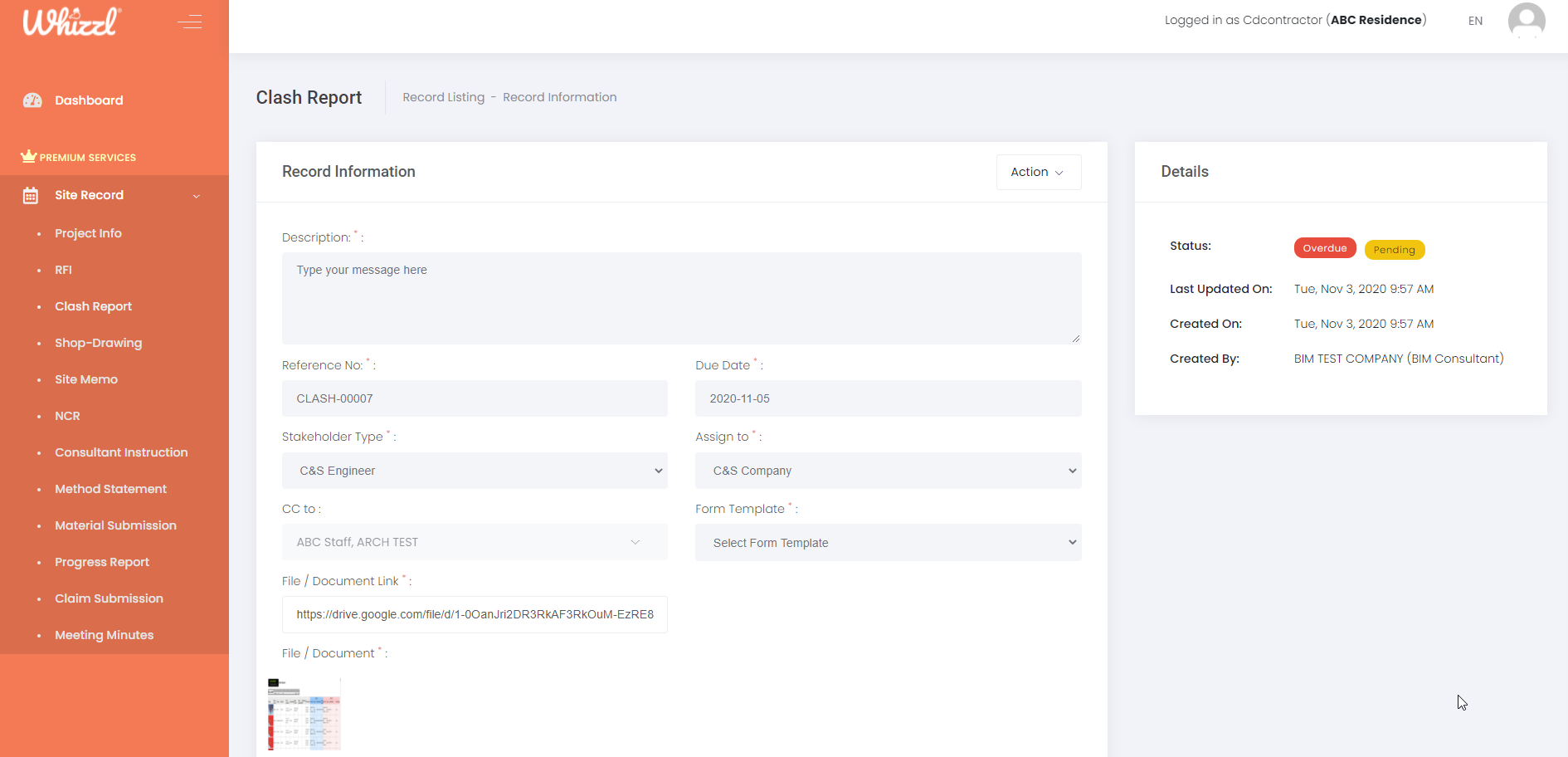The width and height of the screenshot is (1568, 757).
Task: Collapse sidebar with the hamburger menu icon
Action: pyautogui.click(x=189, y=22)
